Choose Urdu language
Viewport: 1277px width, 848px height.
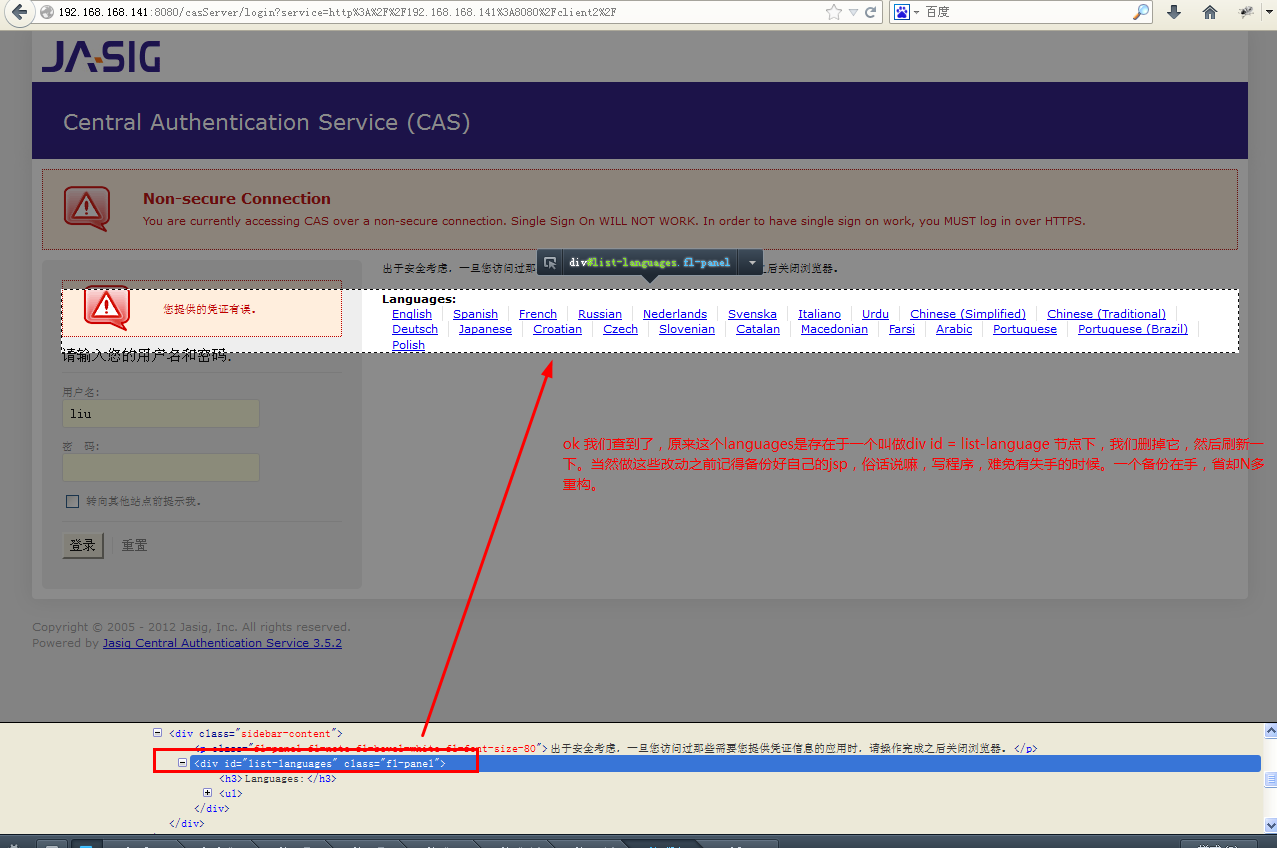point(875,314)
